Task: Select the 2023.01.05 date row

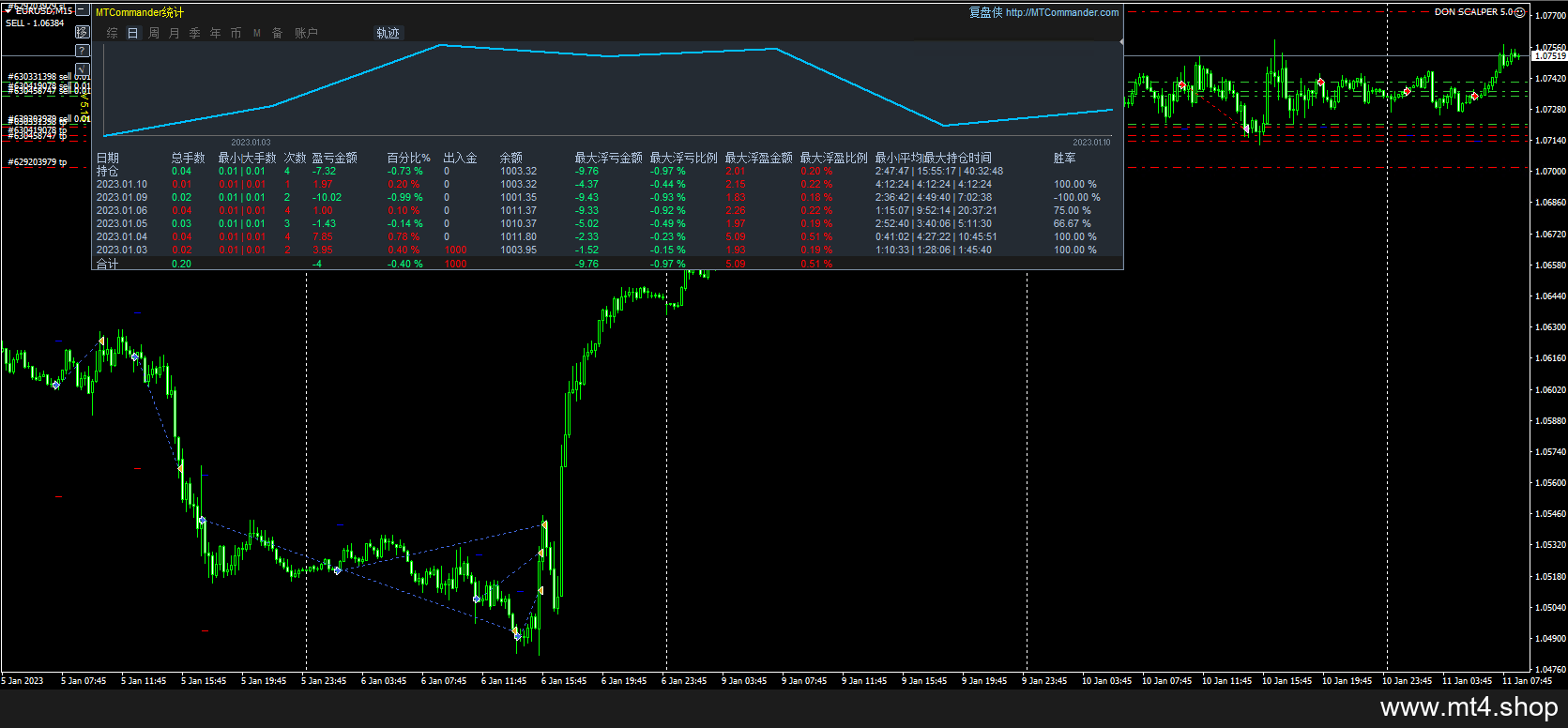Action: point(607,223)
